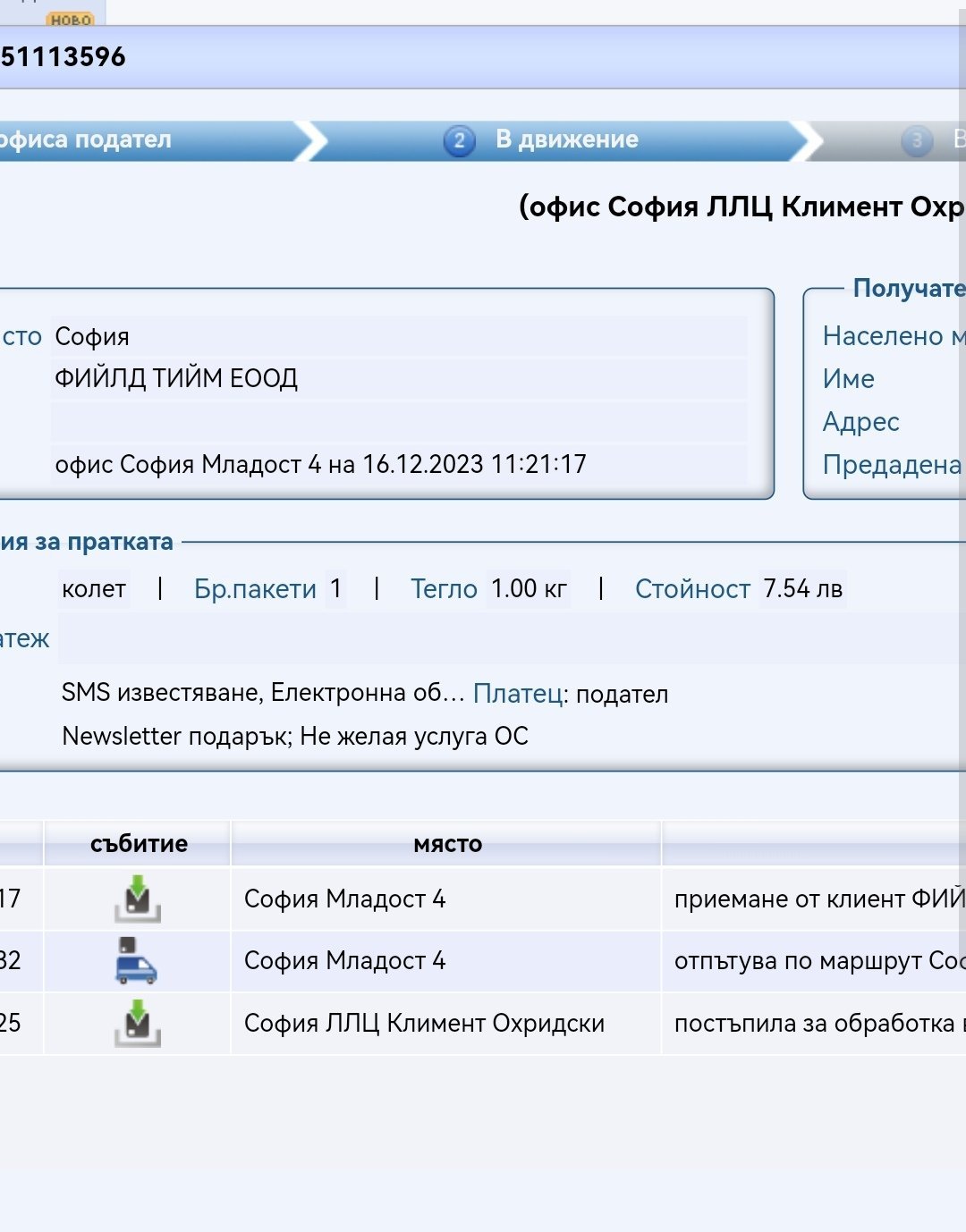Select the 'офиса подател' progress step
This screenshot has width=966, height=1232.
tap(86, 139)
